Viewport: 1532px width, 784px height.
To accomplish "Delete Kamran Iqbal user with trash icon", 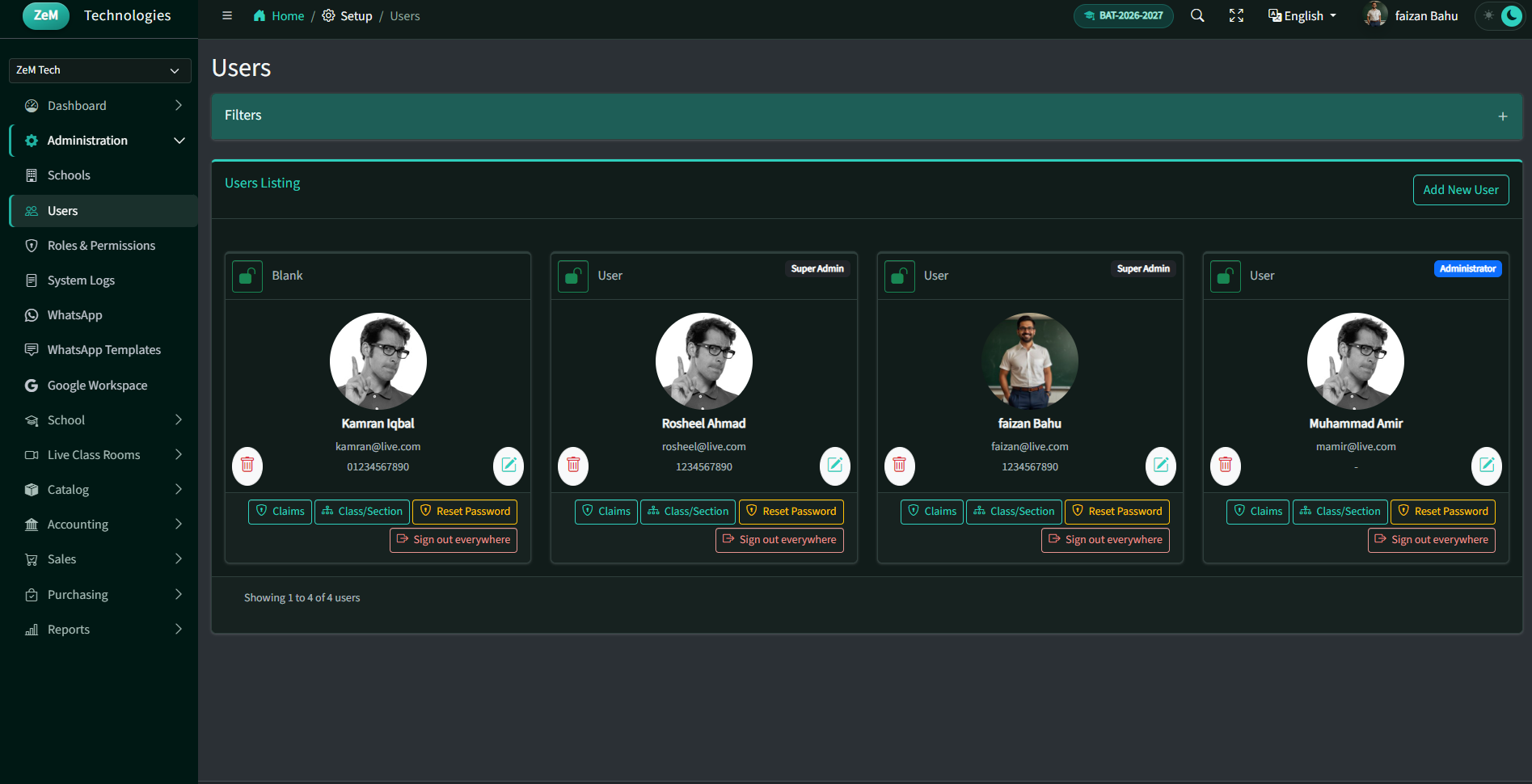I will (247, 466).
